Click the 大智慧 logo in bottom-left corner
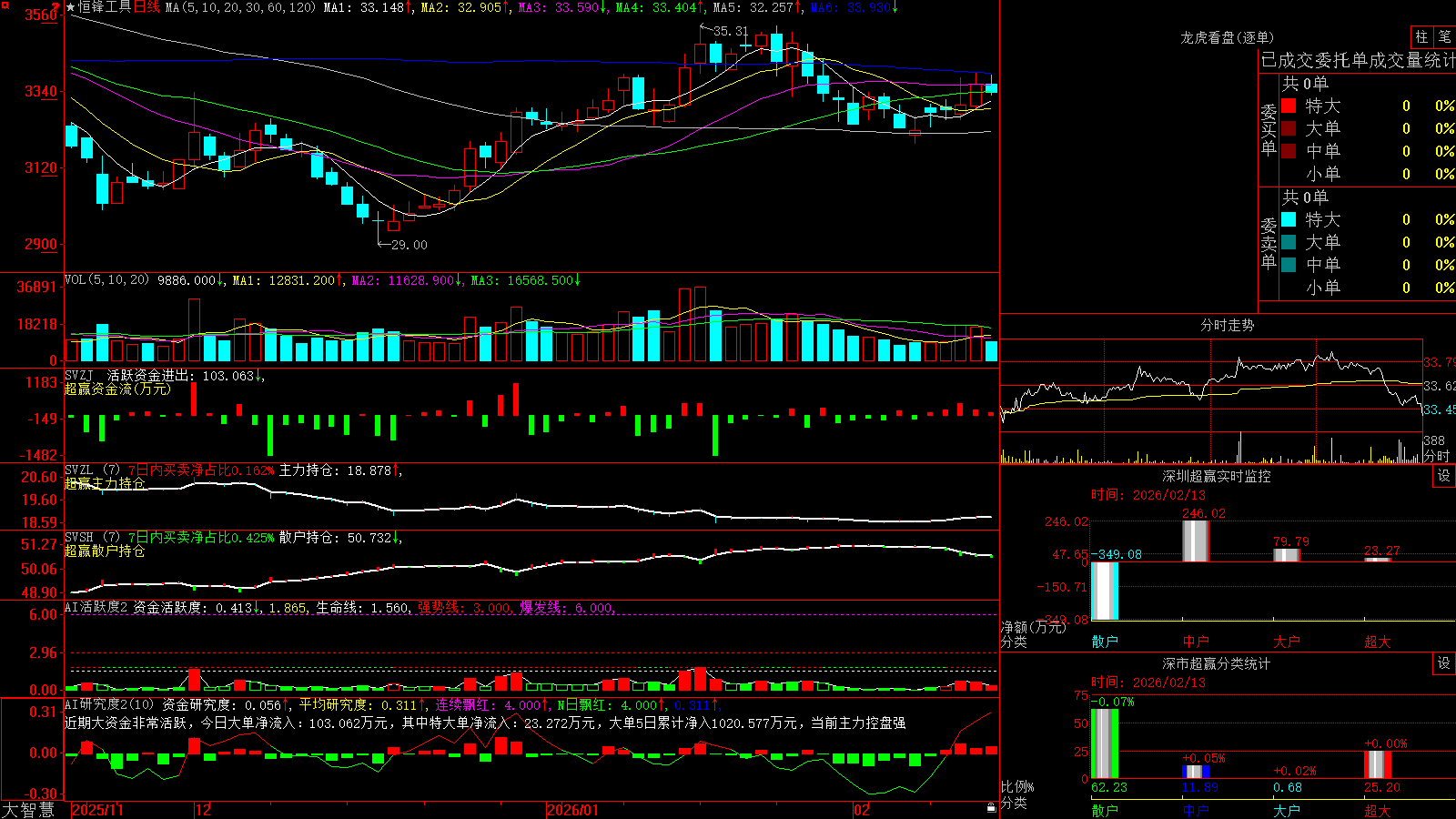Image resolution: width=1456 pixels, height=819 pixels. tap(28, 810)
